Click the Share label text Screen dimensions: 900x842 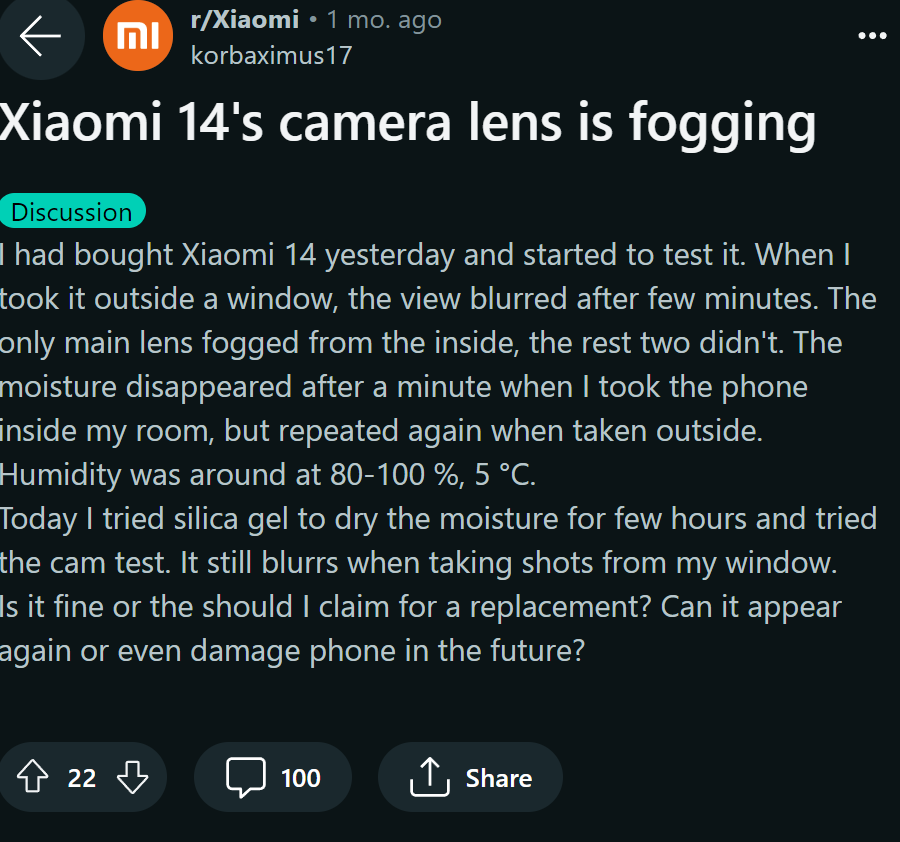click(498, 778)
